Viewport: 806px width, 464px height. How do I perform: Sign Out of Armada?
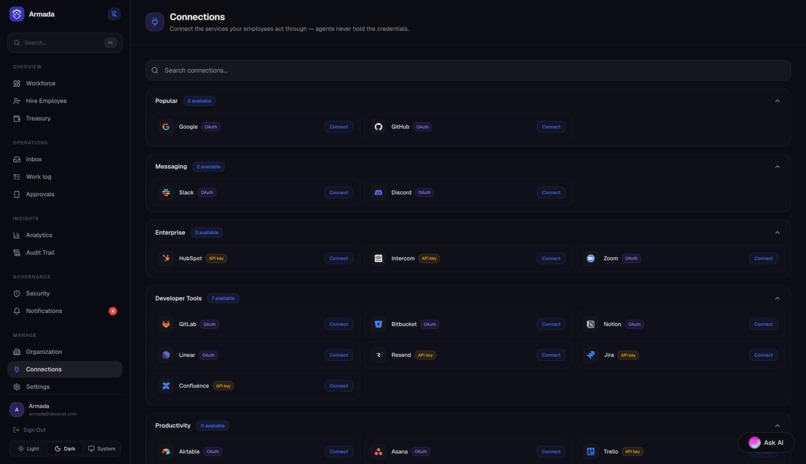click(x=29, y=430)
